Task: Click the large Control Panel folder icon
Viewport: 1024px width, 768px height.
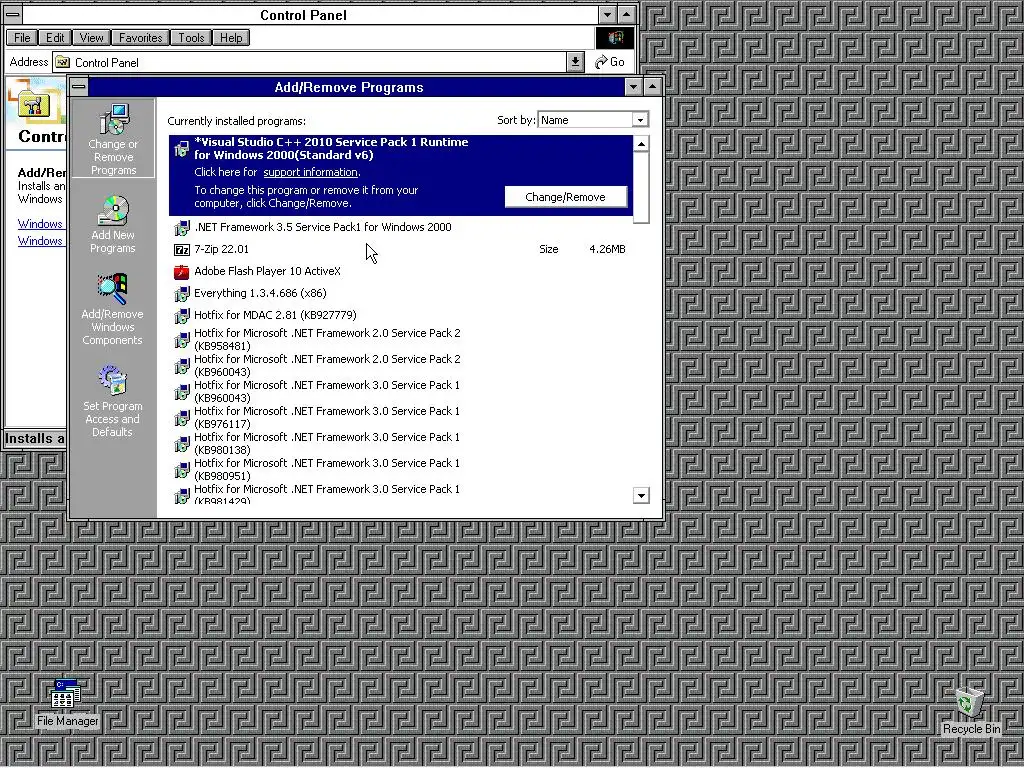Action: pos(34,103)
